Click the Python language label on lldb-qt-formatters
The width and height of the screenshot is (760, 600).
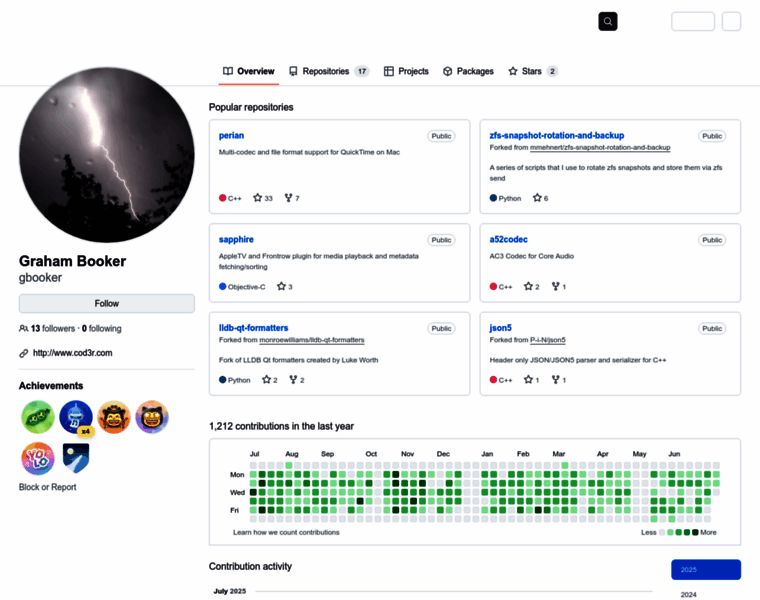click(235, 380)
